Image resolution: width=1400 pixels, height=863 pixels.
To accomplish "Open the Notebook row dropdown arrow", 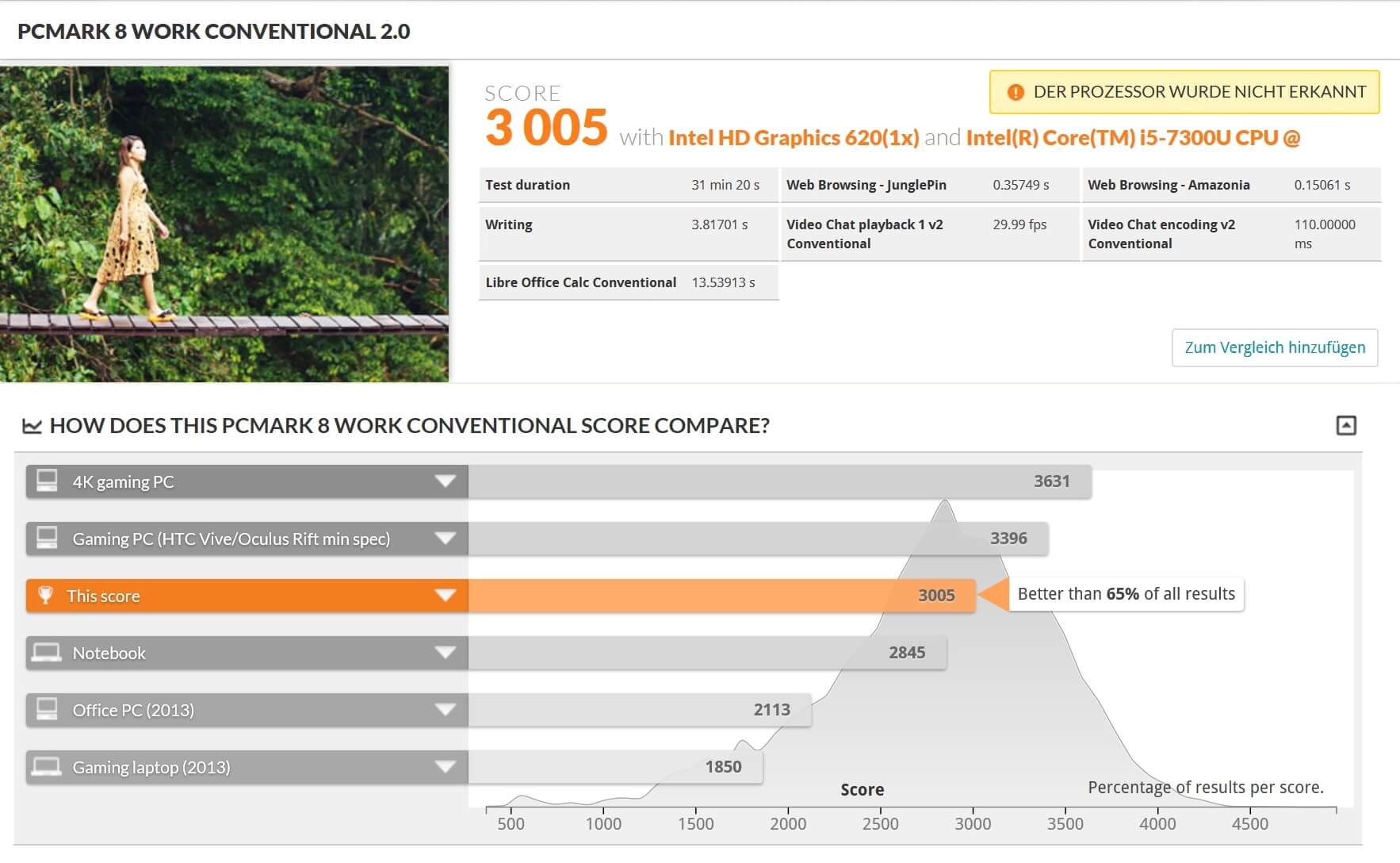I will tap(445, 653).
